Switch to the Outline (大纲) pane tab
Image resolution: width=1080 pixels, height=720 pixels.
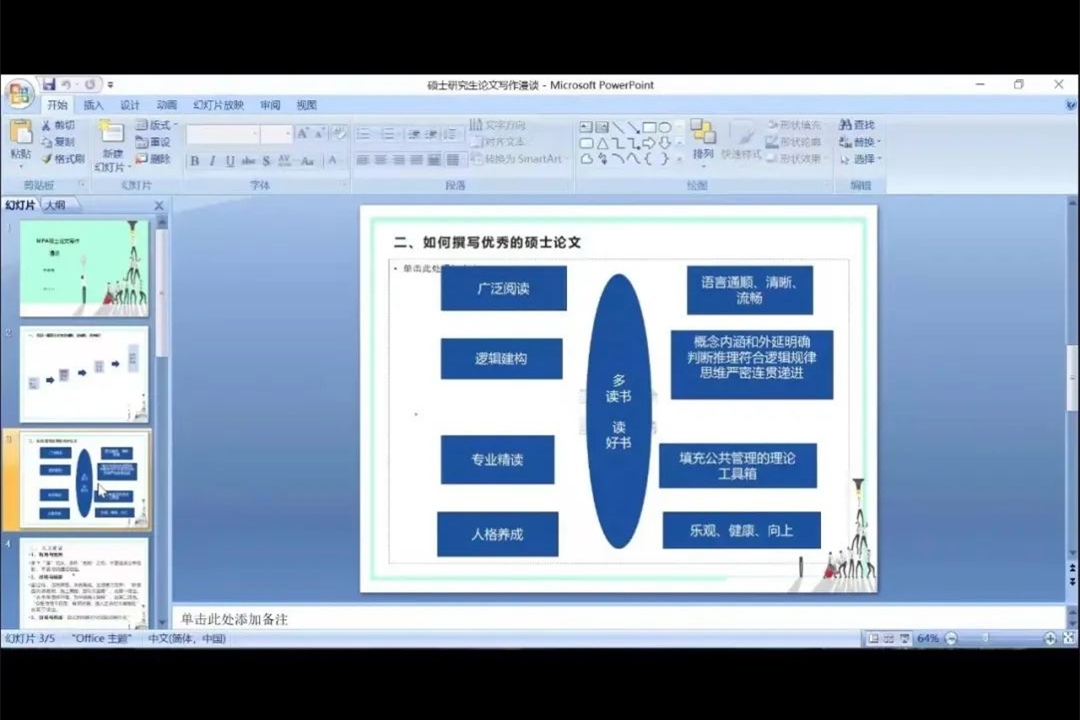(55, 205)
